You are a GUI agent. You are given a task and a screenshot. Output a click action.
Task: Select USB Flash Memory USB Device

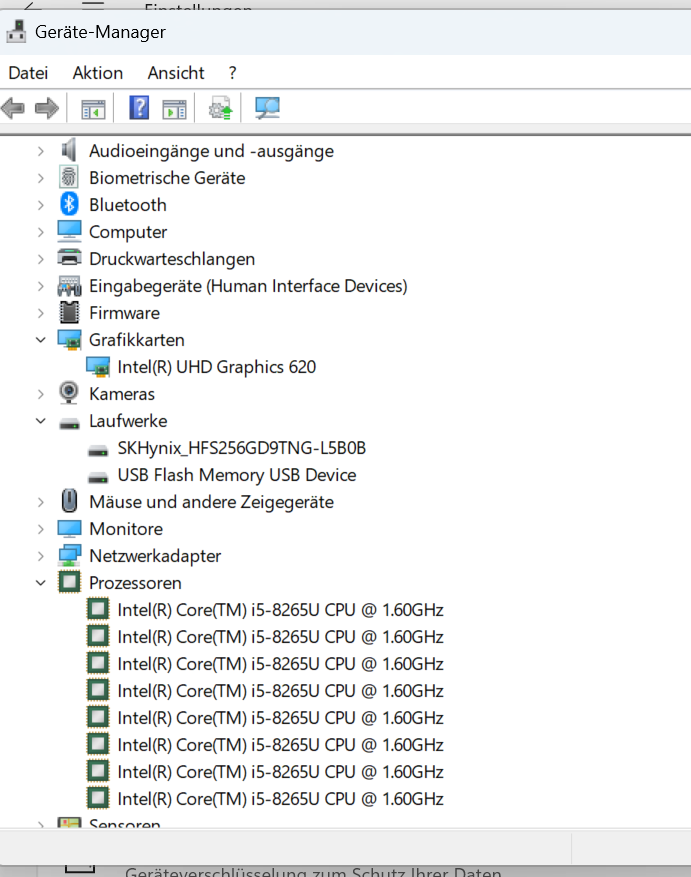[237, 475]
